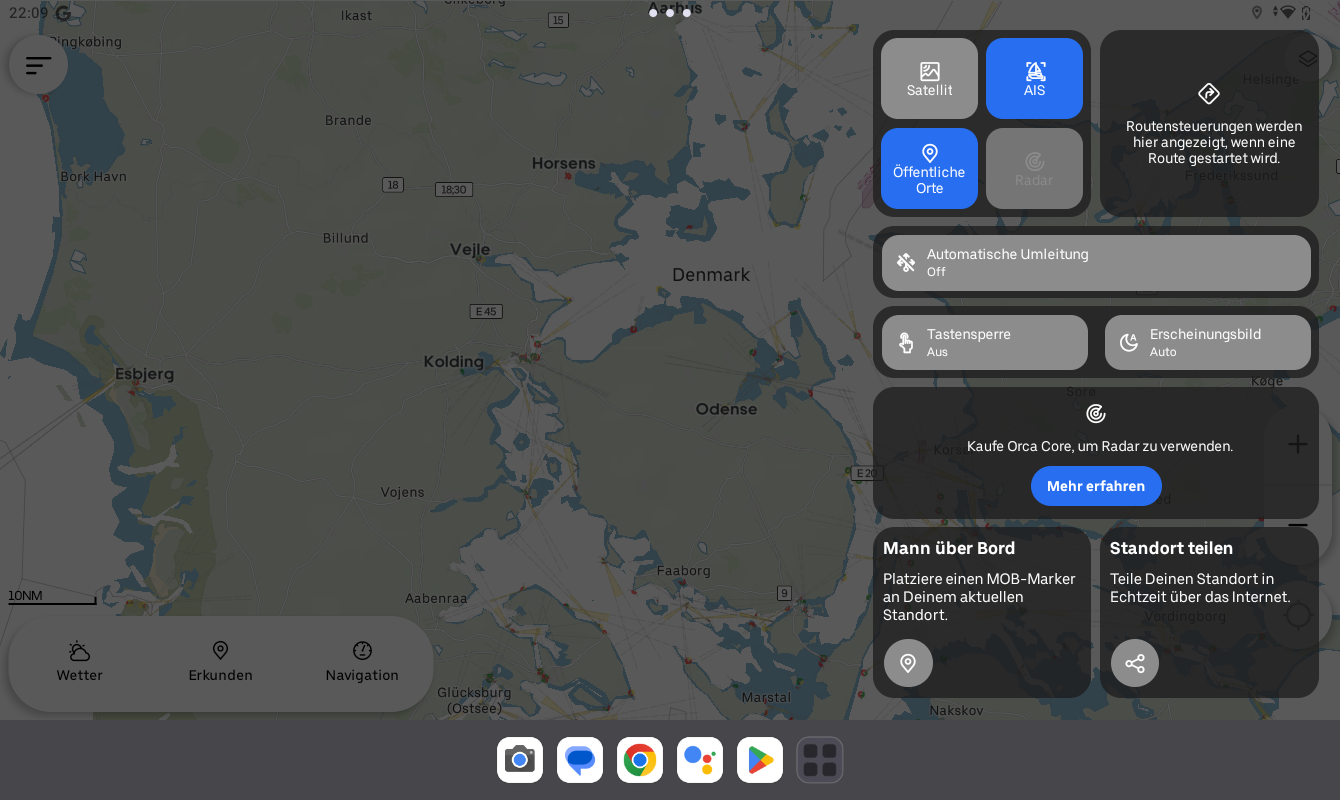Open the Wetter tab

pos(80,663)
